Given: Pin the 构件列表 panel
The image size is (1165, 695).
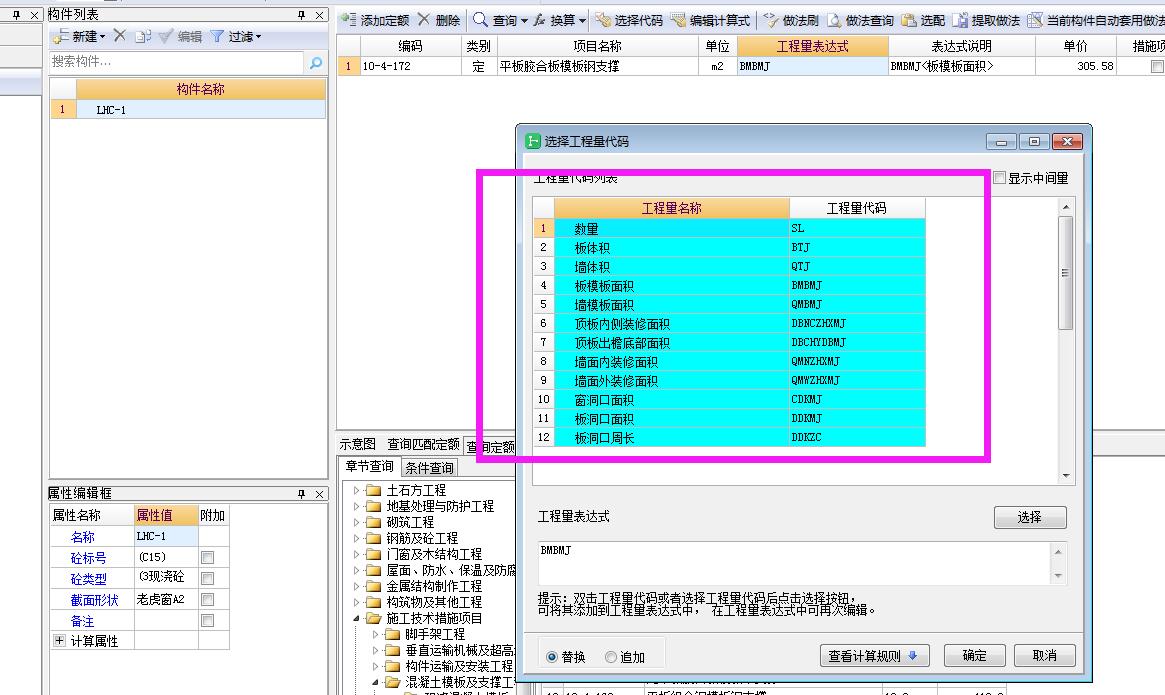Looking at the screenshot, I should 302,15.
